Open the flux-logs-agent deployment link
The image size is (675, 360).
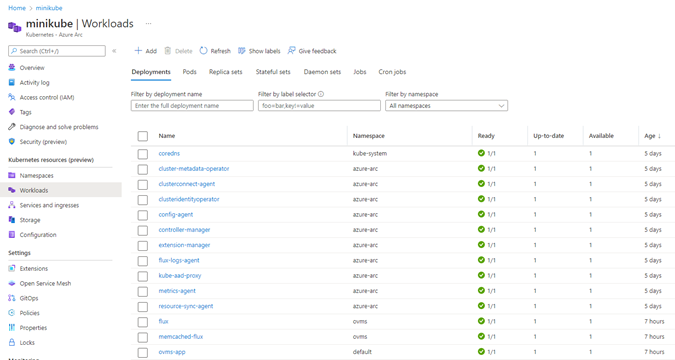click(179, 260)
